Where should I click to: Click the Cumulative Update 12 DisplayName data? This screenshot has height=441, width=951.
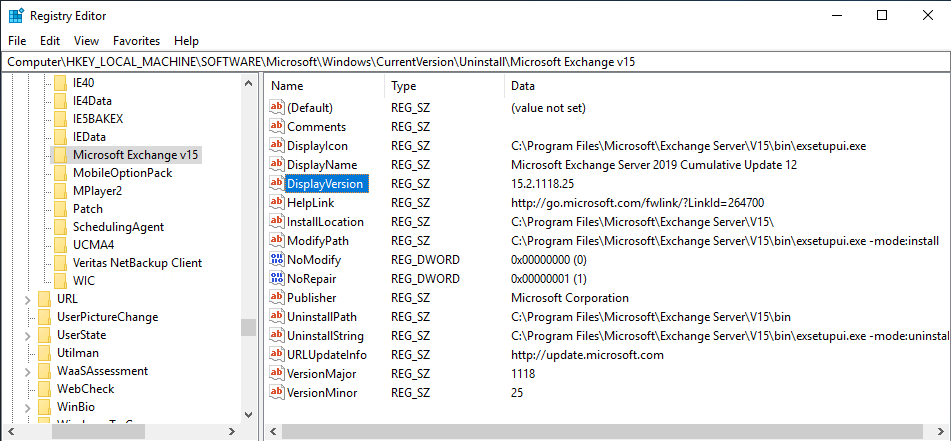pyautogui.click(x=654, y=164)
